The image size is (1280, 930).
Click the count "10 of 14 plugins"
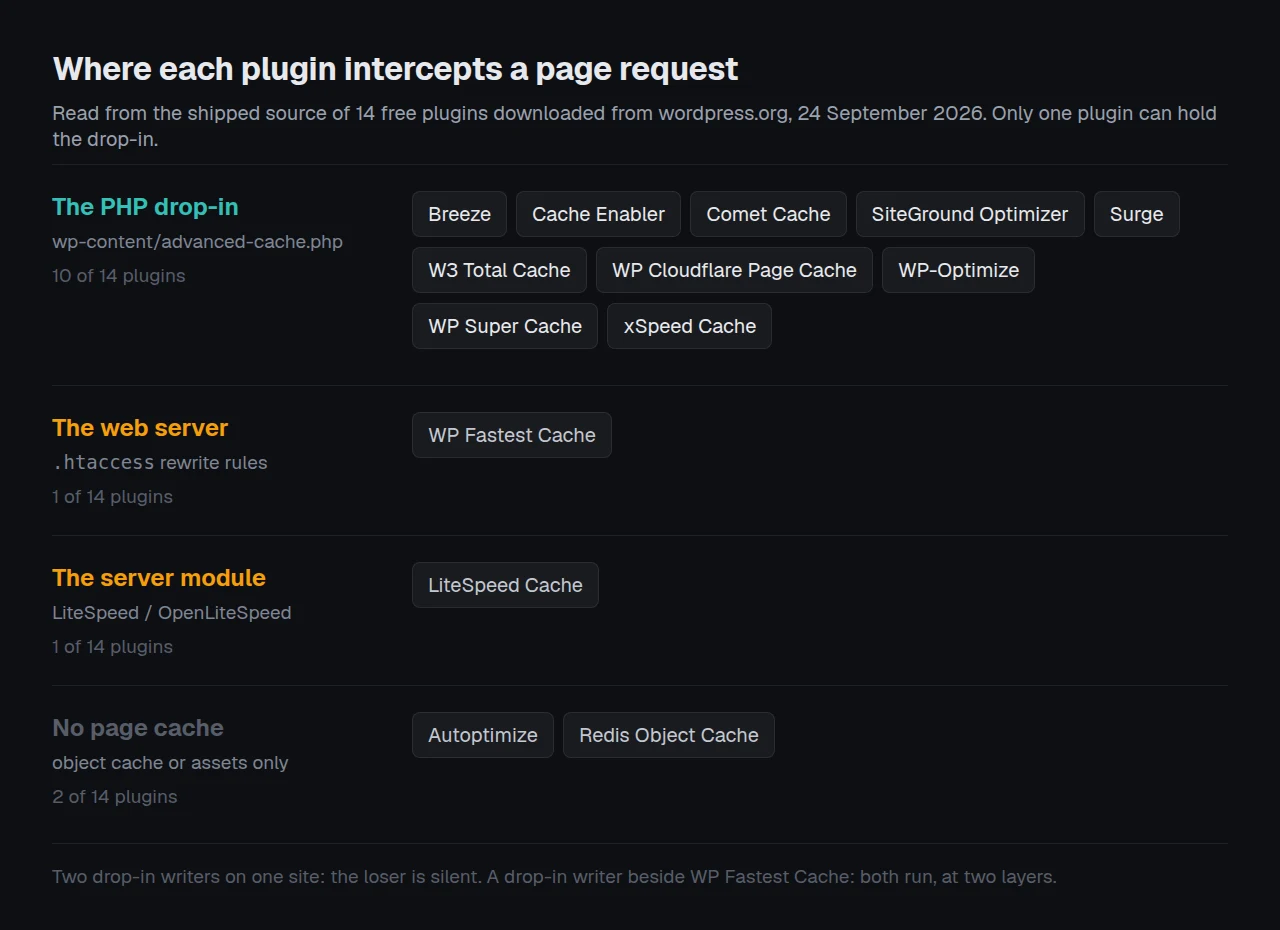[119, 276]
